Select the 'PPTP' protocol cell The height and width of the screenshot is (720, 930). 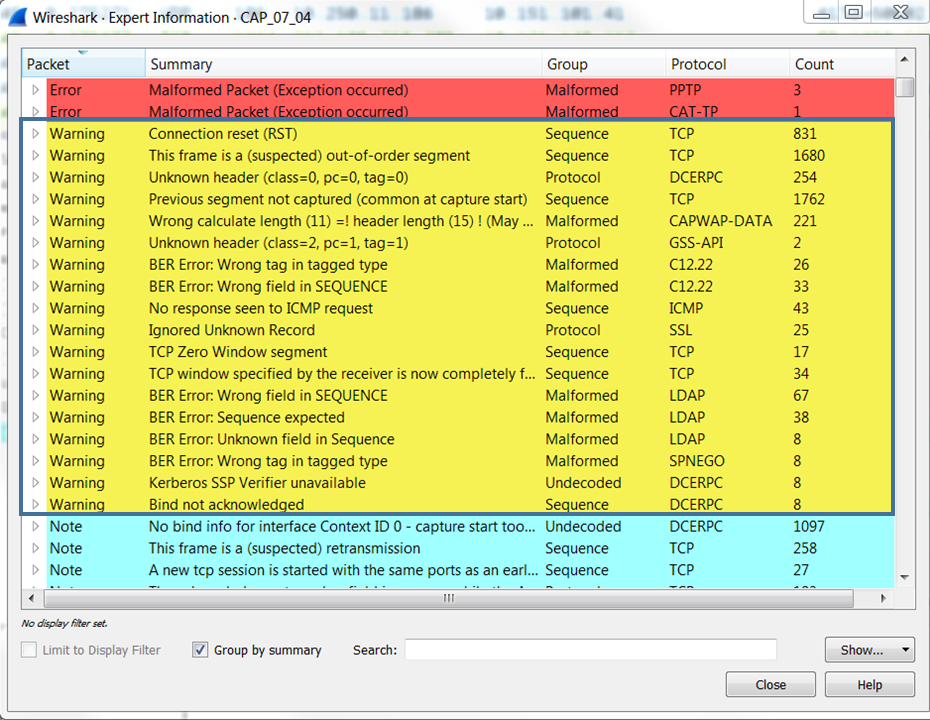pos(685,90)
